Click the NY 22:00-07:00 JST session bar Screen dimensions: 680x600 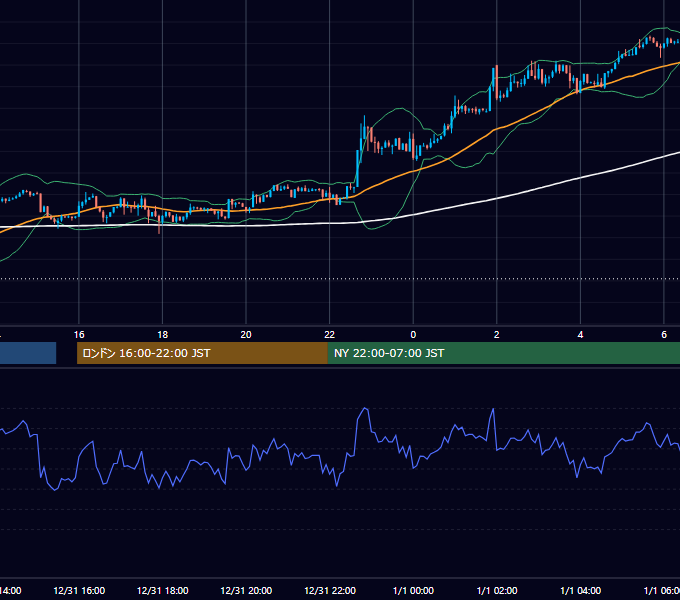(x=503, y=353)
